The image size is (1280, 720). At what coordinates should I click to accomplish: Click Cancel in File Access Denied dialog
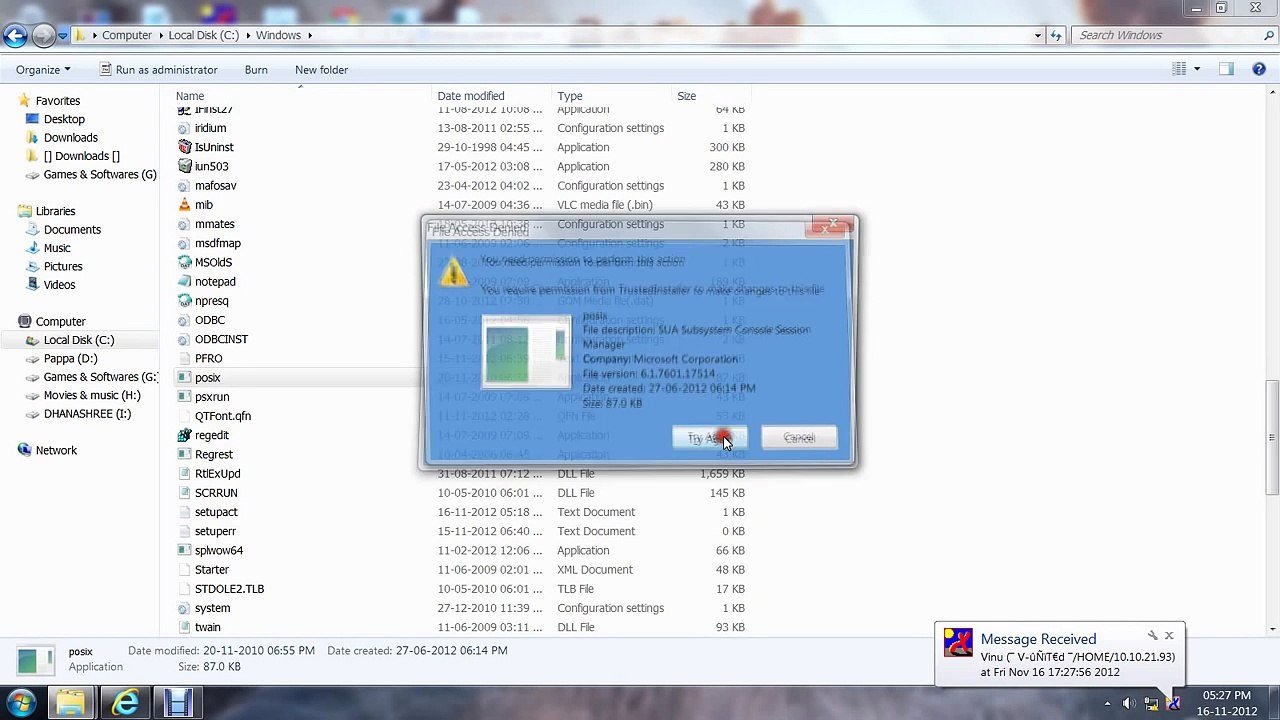(x=799, y=438)
